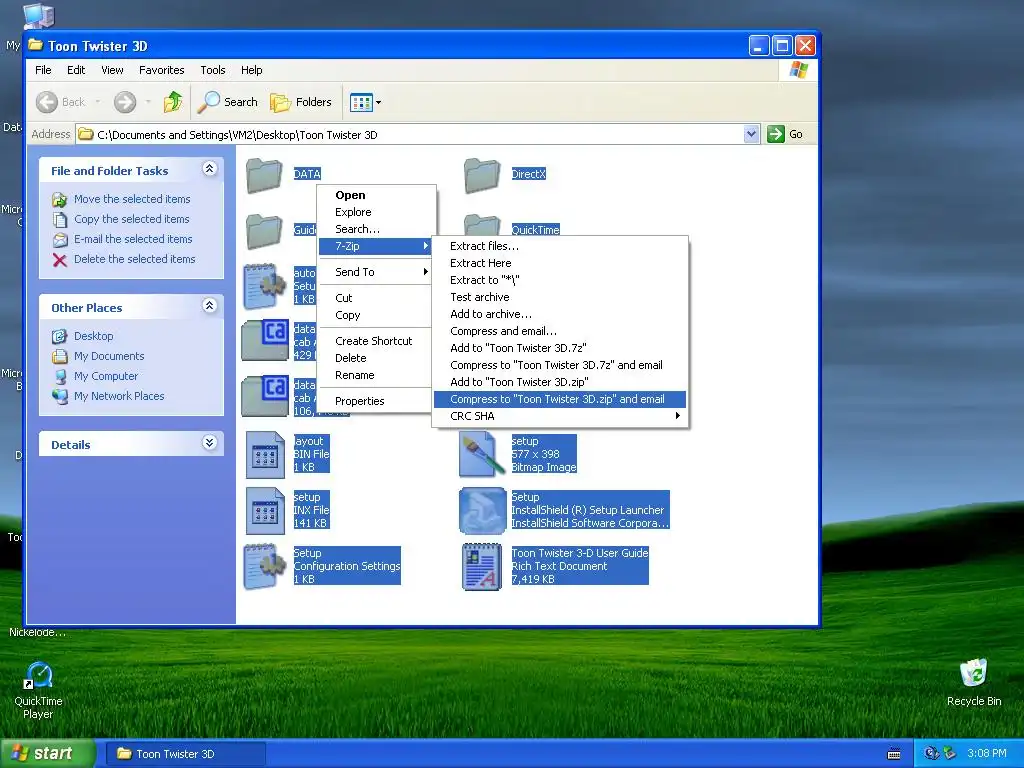Collapse the Other Places panel
1024x768 pixels.
click(209, 306)
